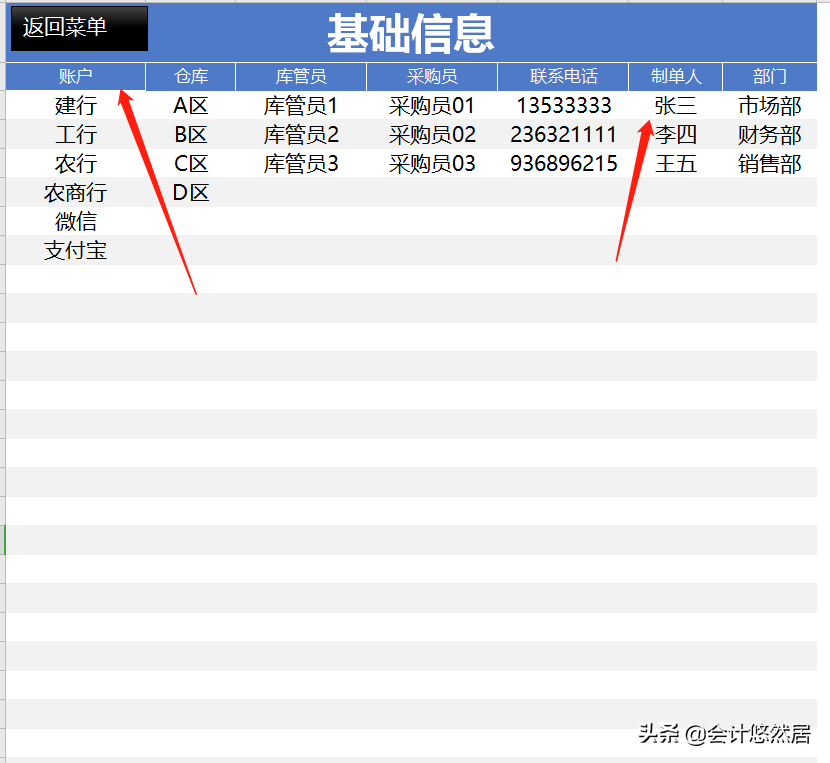Select the D区 warehouse cell
The width and height of the screenshot is (830, 763).
point(191,193)
